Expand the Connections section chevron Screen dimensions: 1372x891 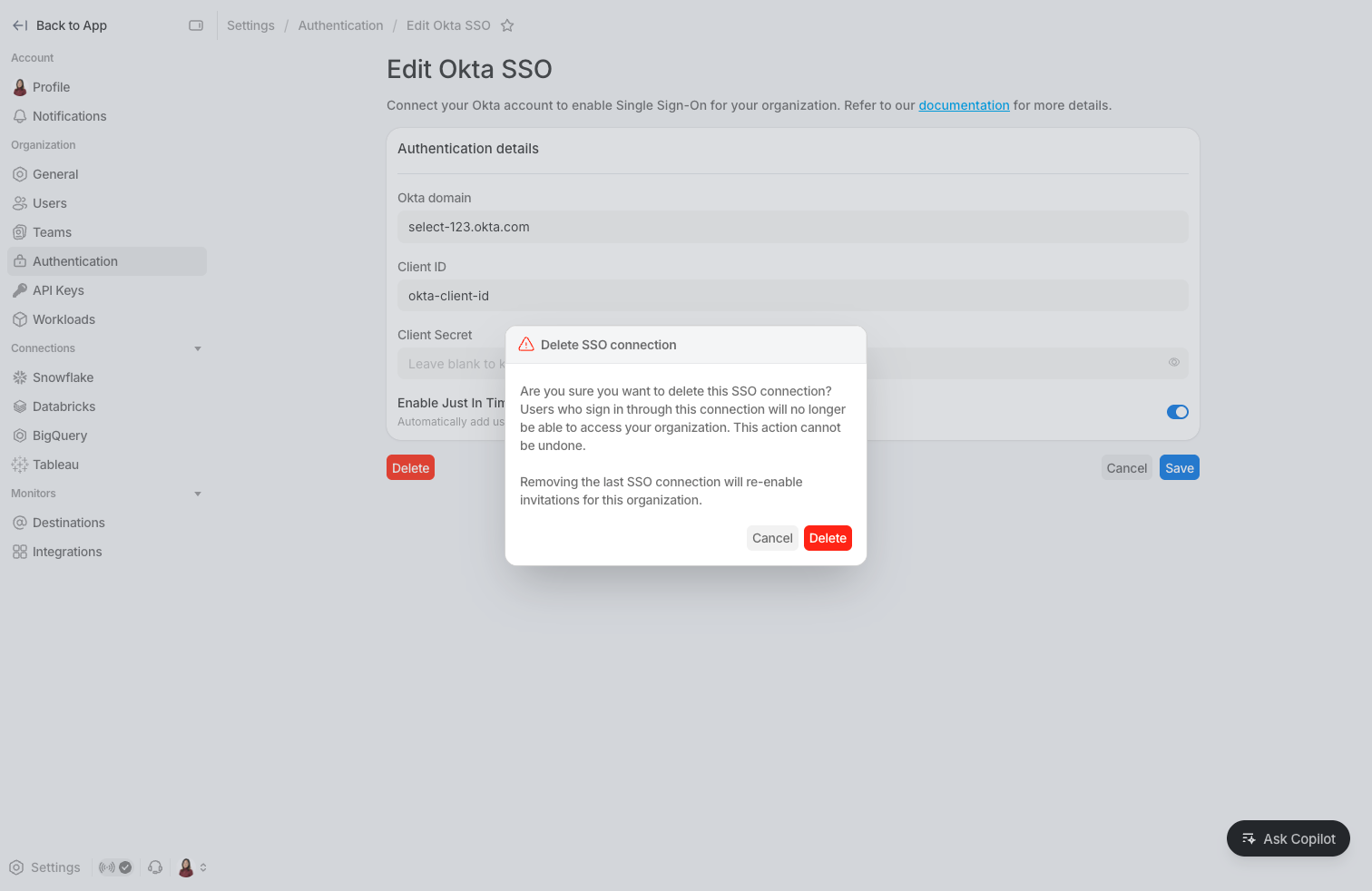[x=198, y=348]
